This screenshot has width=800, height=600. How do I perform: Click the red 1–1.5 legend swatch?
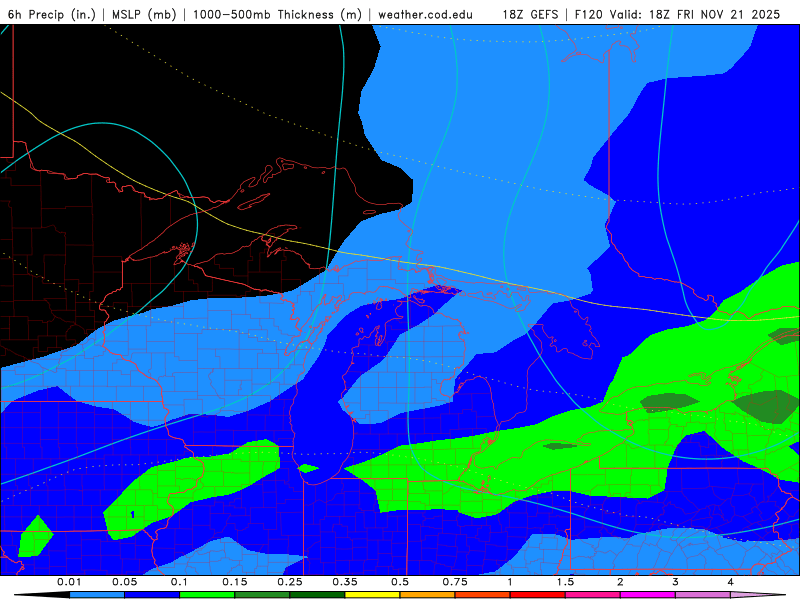point(538,595)
